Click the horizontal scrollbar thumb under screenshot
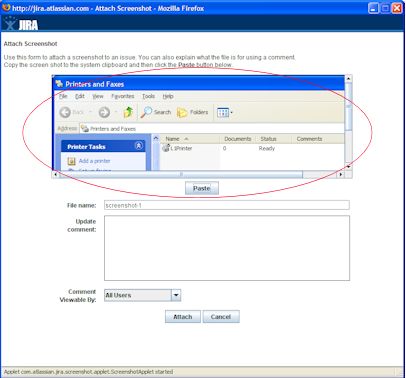This screenshot has height=378, width=406. (181, 174)
